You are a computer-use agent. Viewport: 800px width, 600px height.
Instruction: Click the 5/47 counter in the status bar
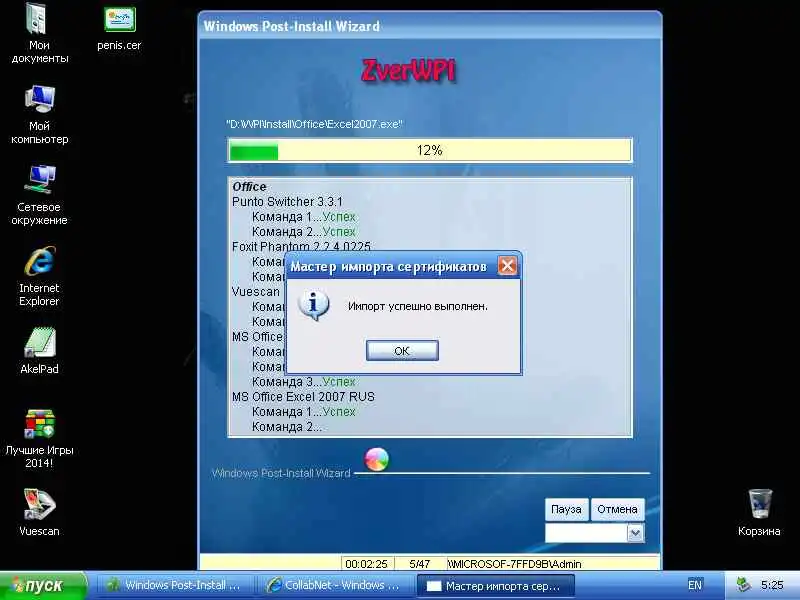coord(419,564)
